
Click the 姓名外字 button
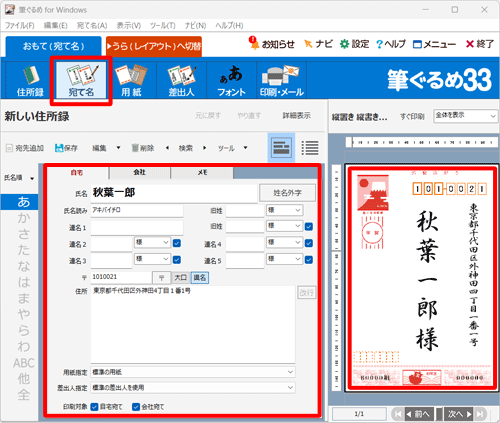click(287, 192)
